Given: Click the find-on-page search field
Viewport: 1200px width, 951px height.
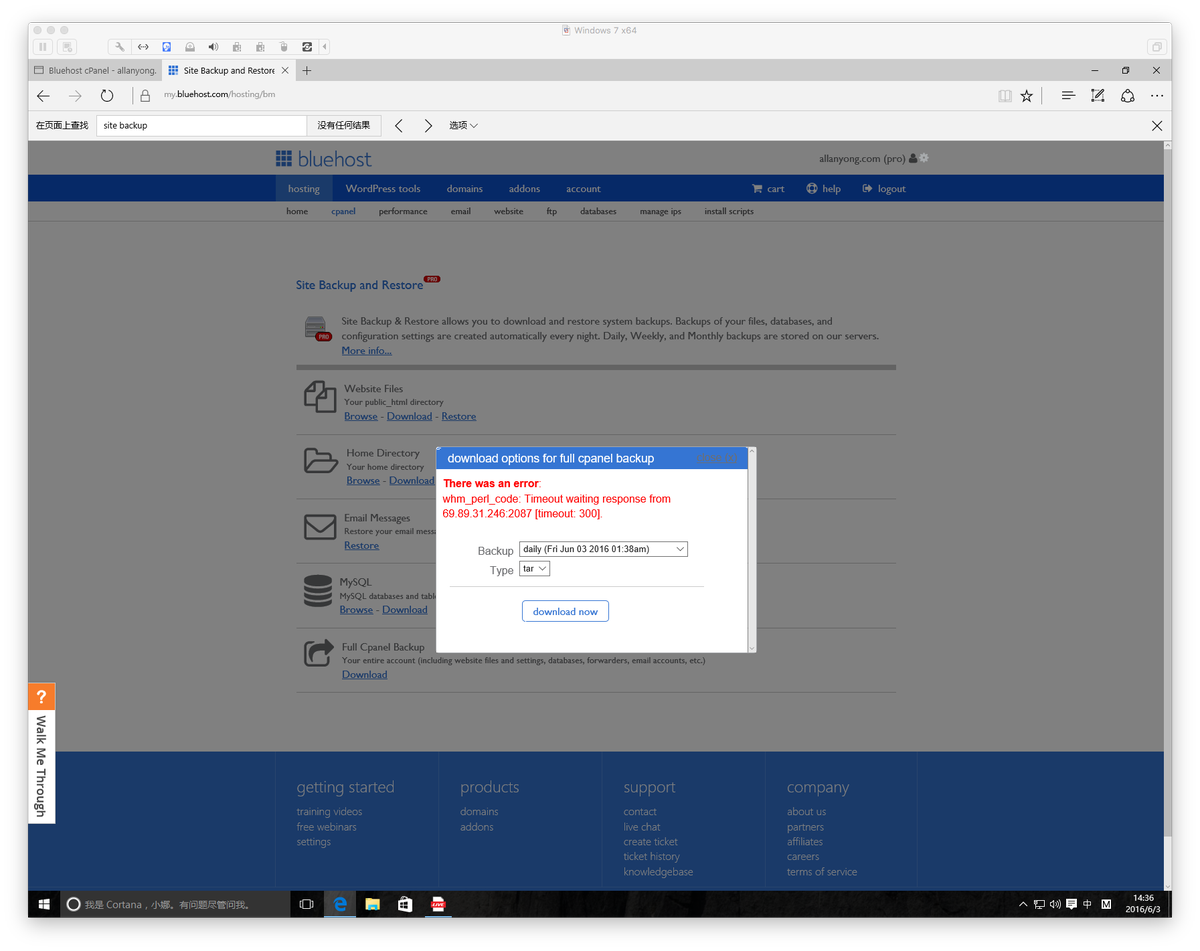Looking at the screenshot, I should [x=201, y=126].
